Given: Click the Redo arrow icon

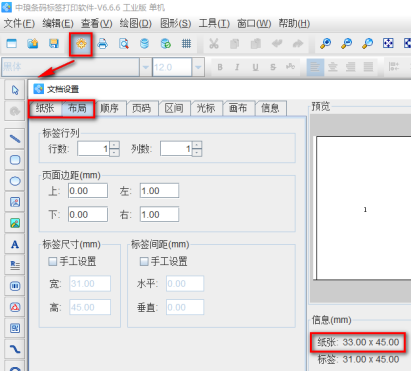Looking at the screenshot, I should 298,43.
